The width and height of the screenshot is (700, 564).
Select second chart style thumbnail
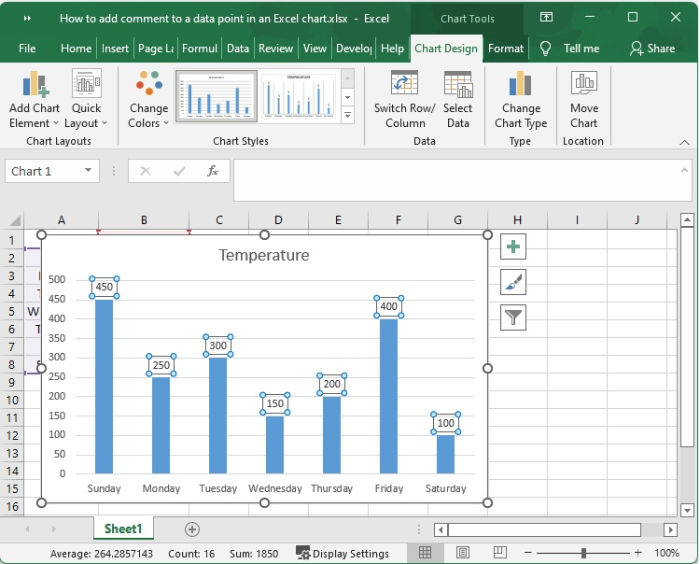tap(298, 96)
